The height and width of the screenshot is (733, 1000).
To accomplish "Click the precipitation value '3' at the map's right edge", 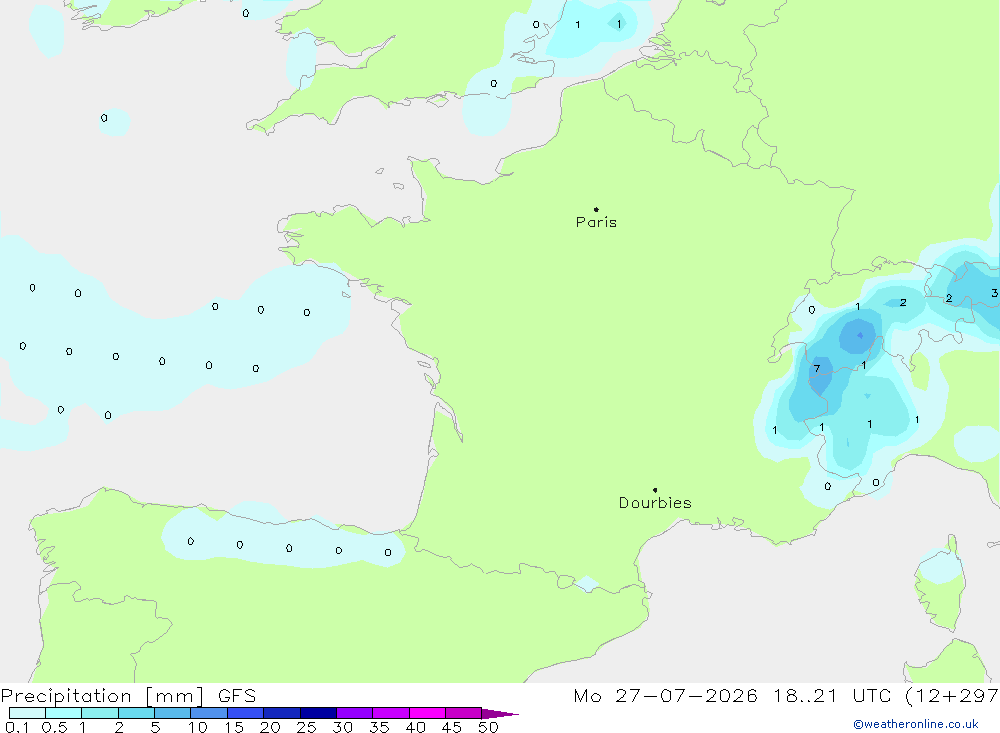I will point(994,293).
